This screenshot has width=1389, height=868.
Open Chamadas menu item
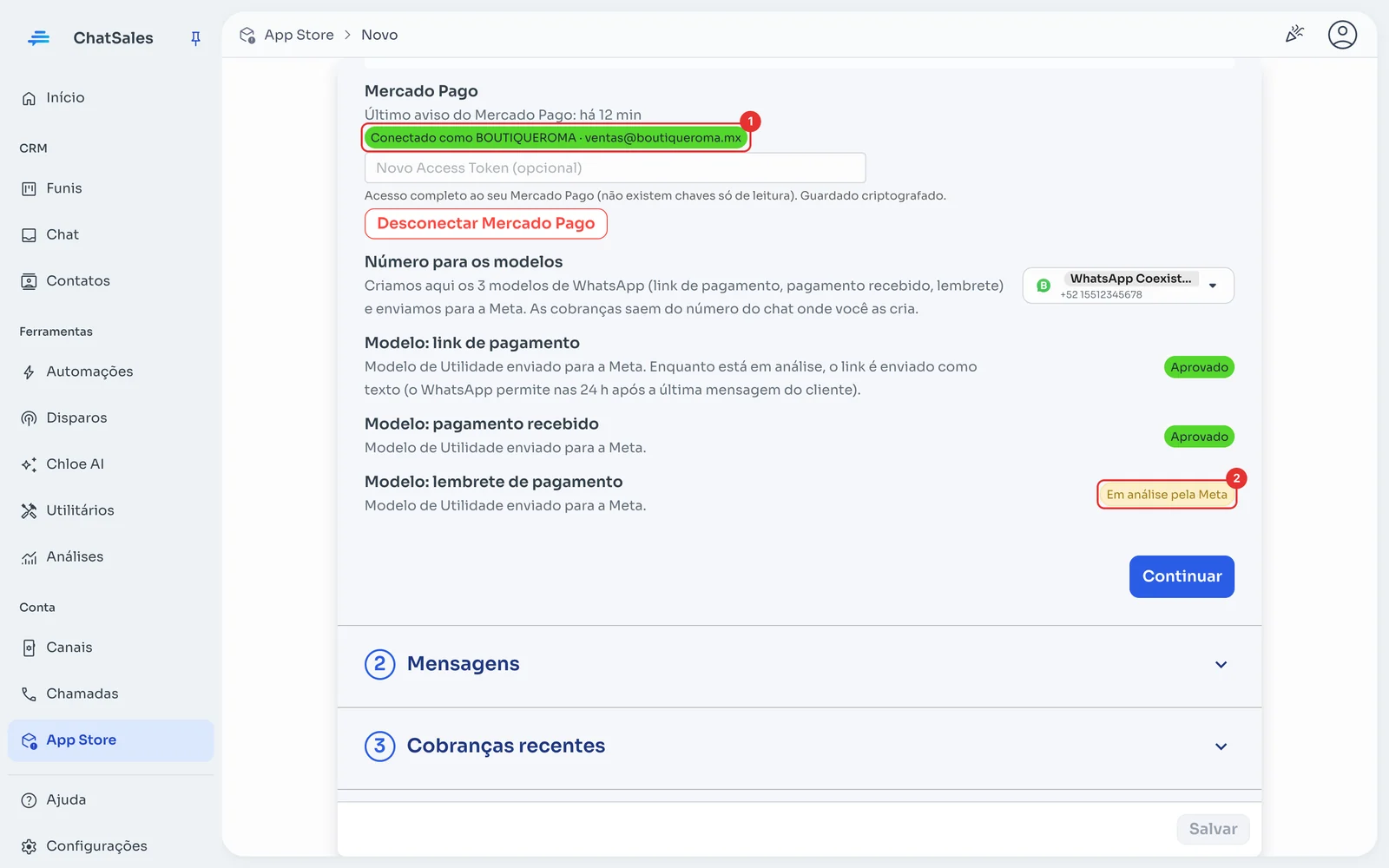coord(110,694)
